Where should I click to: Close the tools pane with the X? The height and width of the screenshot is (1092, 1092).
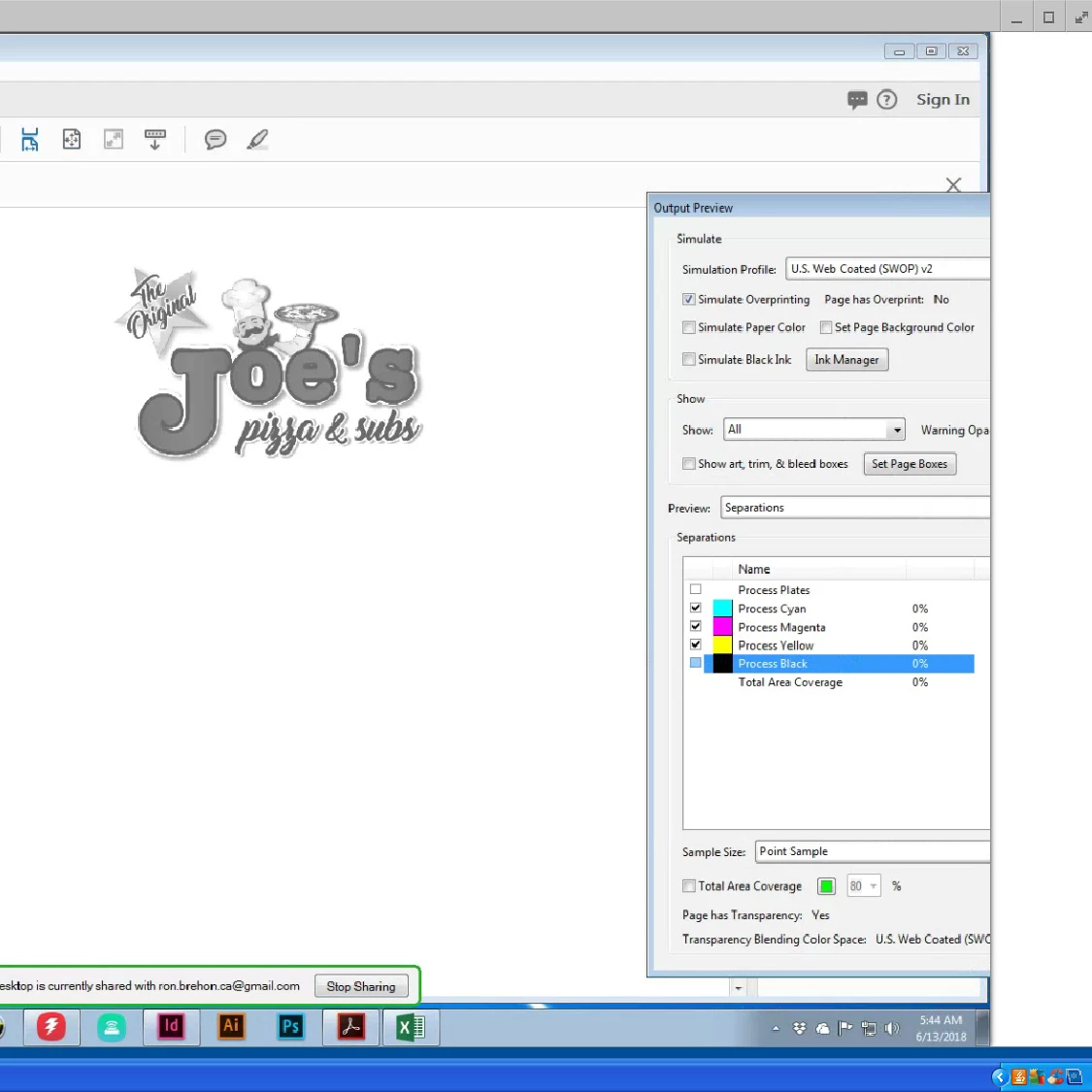tap(953, 184)
